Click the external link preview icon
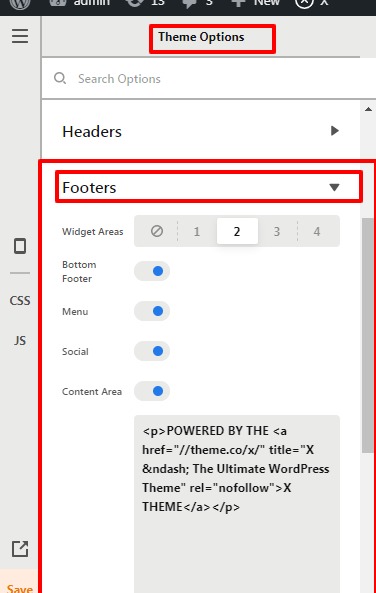Screen dimensions: 376x593 click(20, 549)
